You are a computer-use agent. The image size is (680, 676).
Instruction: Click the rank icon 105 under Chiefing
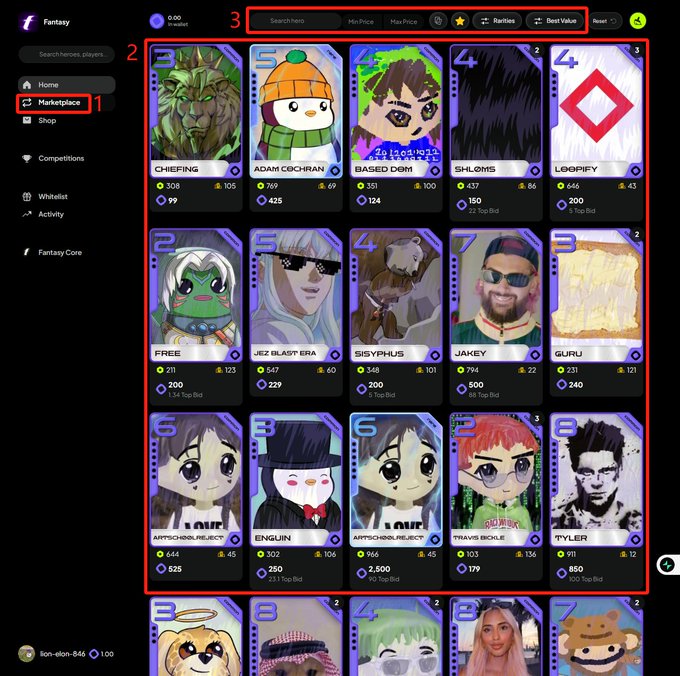pyautogui.click(x=225, y=186)
